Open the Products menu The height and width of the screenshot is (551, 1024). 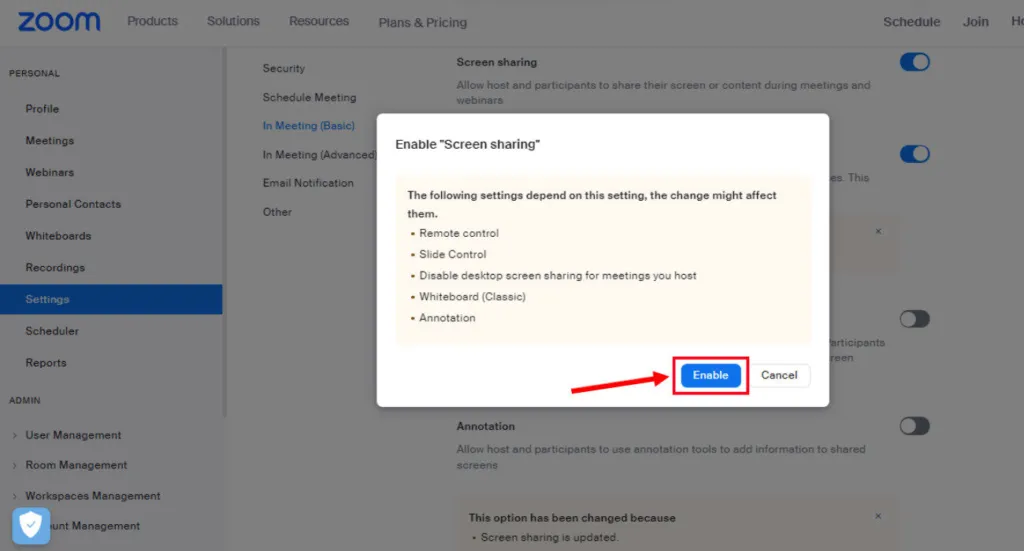(152, 21)
